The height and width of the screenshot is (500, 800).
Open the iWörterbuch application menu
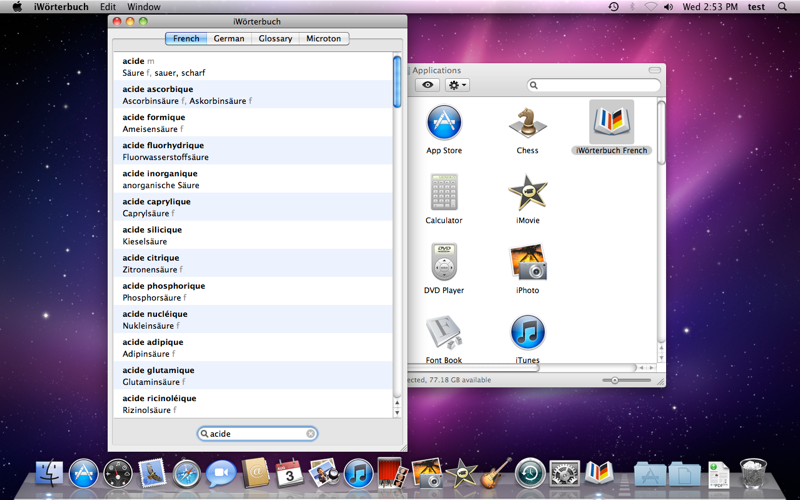click(x=61, y=7)
